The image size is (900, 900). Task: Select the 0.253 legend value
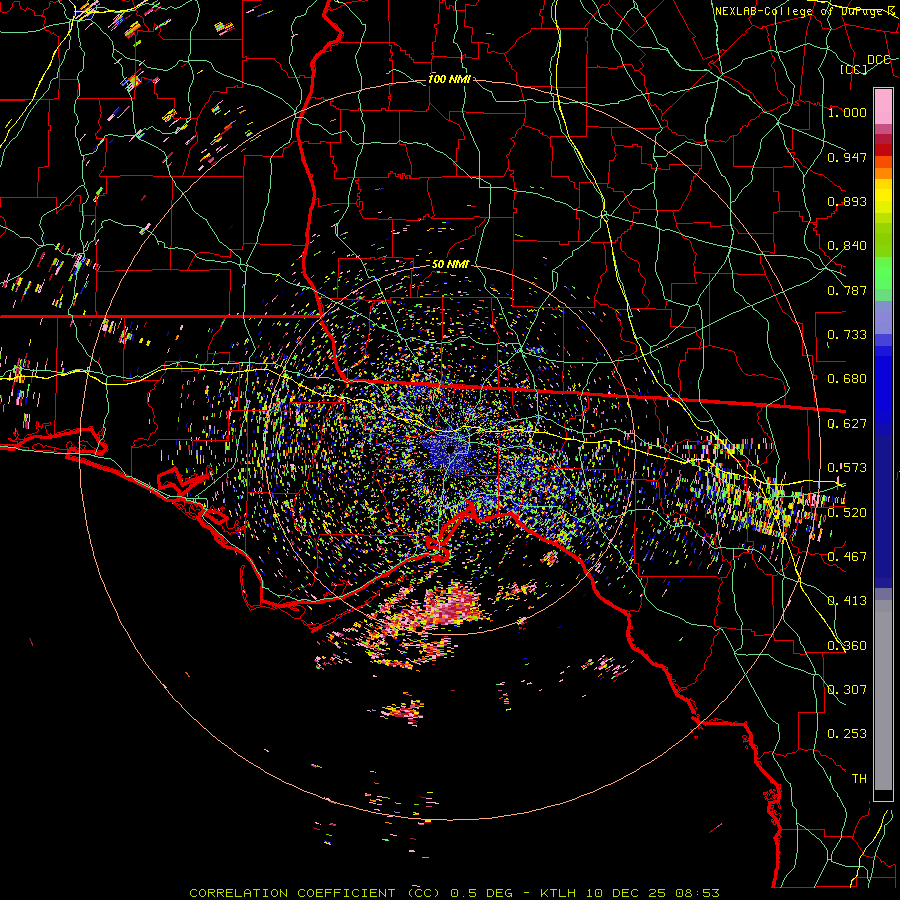(x=847, y=734)
